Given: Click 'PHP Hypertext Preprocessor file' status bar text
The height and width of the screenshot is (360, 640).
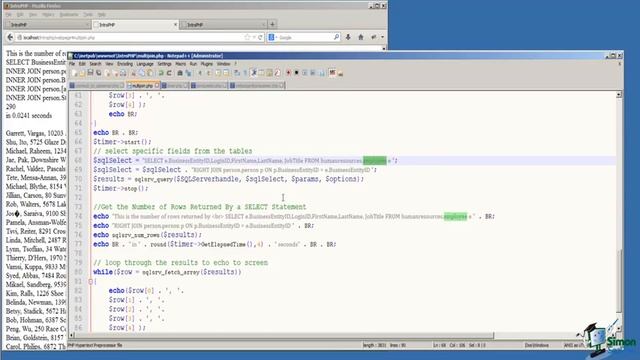Looking at the screenshot, I should 95,345.
